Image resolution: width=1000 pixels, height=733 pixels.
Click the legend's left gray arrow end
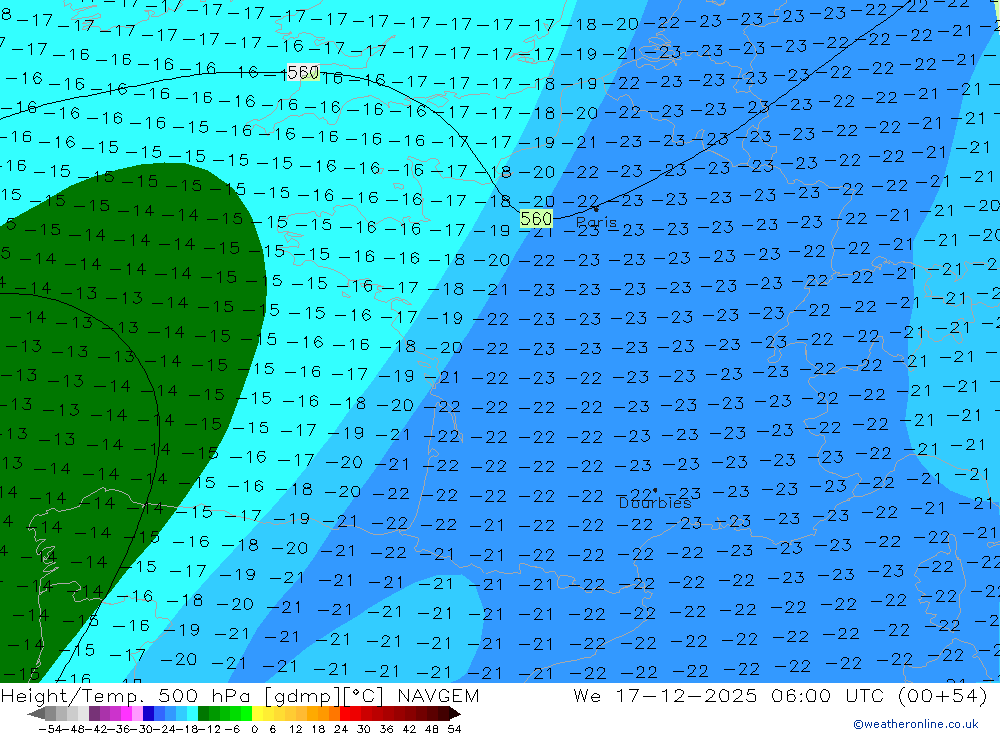pos(36,714)
